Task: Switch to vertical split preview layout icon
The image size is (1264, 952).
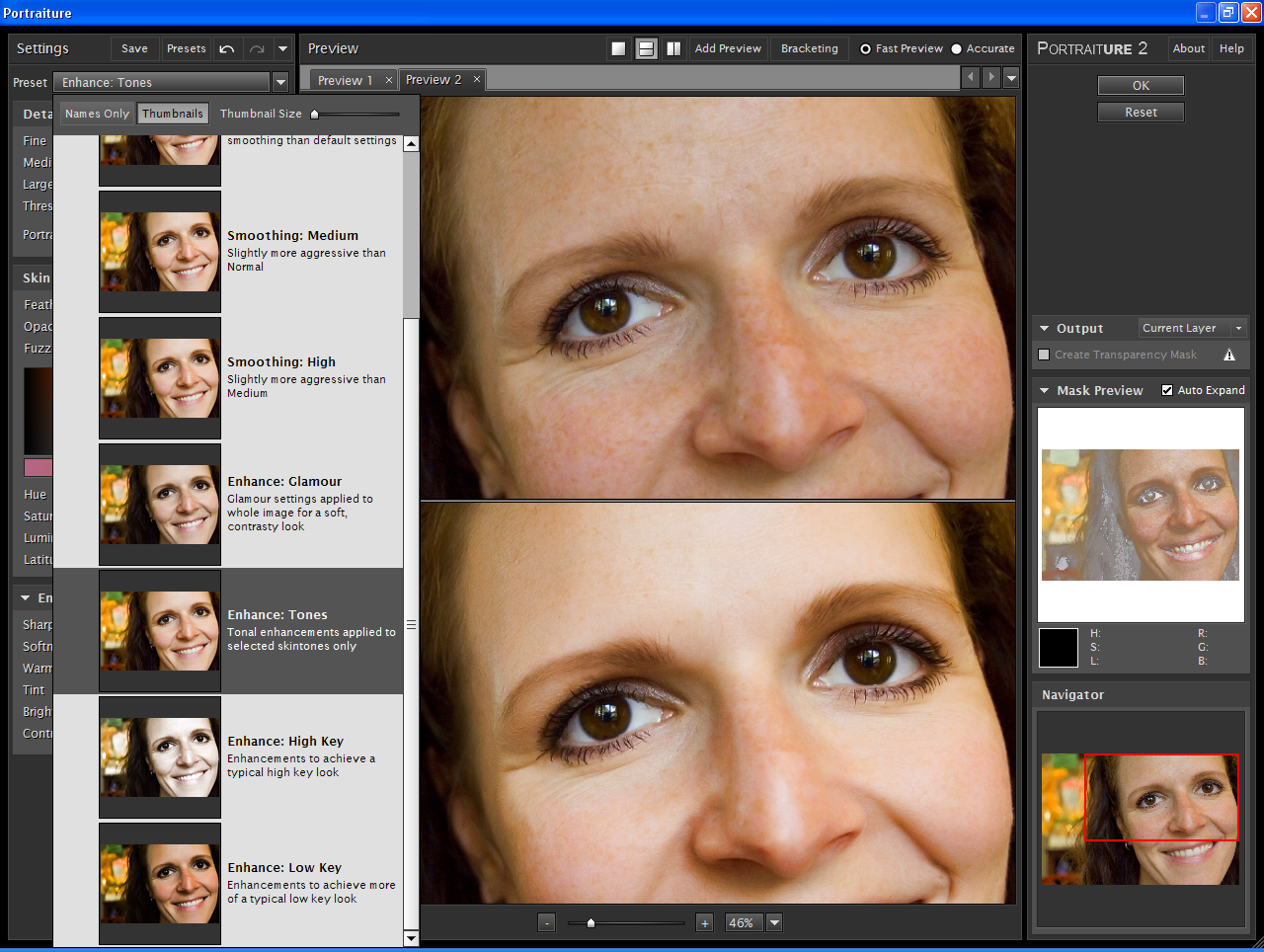Action: [x=673, y=46]
